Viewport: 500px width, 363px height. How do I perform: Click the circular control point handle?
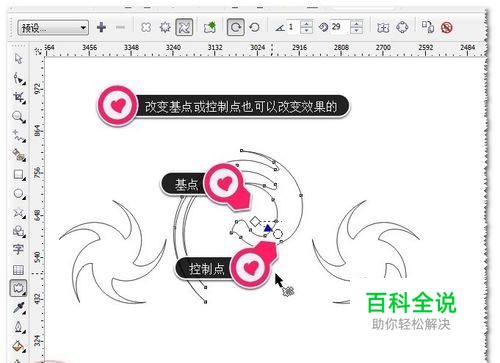point(278,234)
